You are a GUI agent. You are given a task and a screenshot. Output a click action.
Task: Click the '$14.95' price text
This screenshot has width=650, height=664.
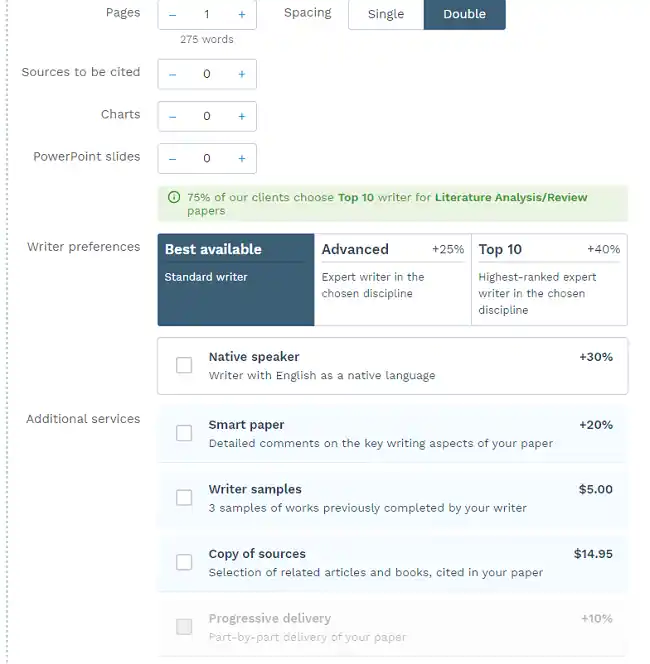pos(593,554)
